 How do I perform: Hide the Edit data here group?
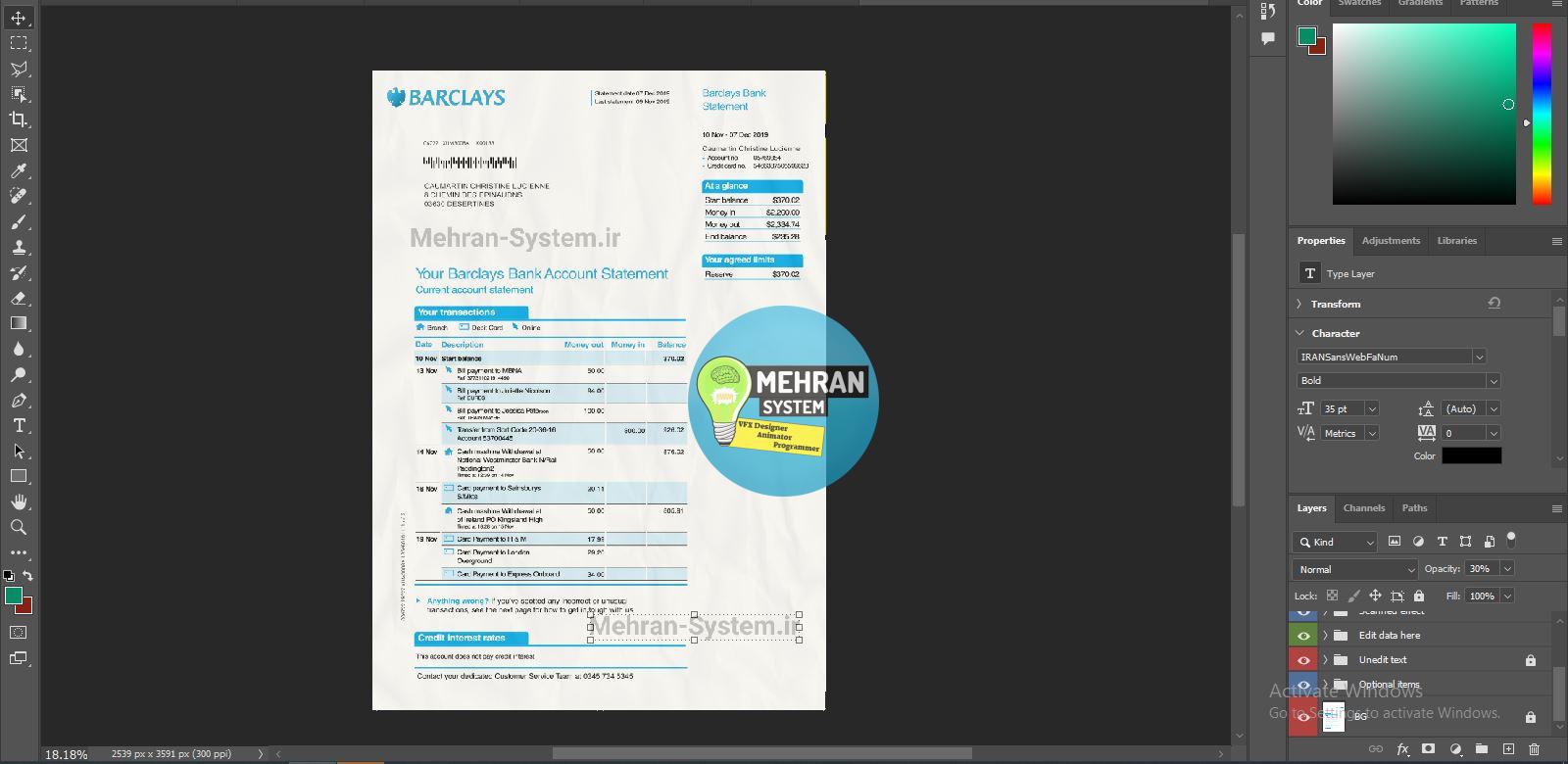tap(1303, 636)
